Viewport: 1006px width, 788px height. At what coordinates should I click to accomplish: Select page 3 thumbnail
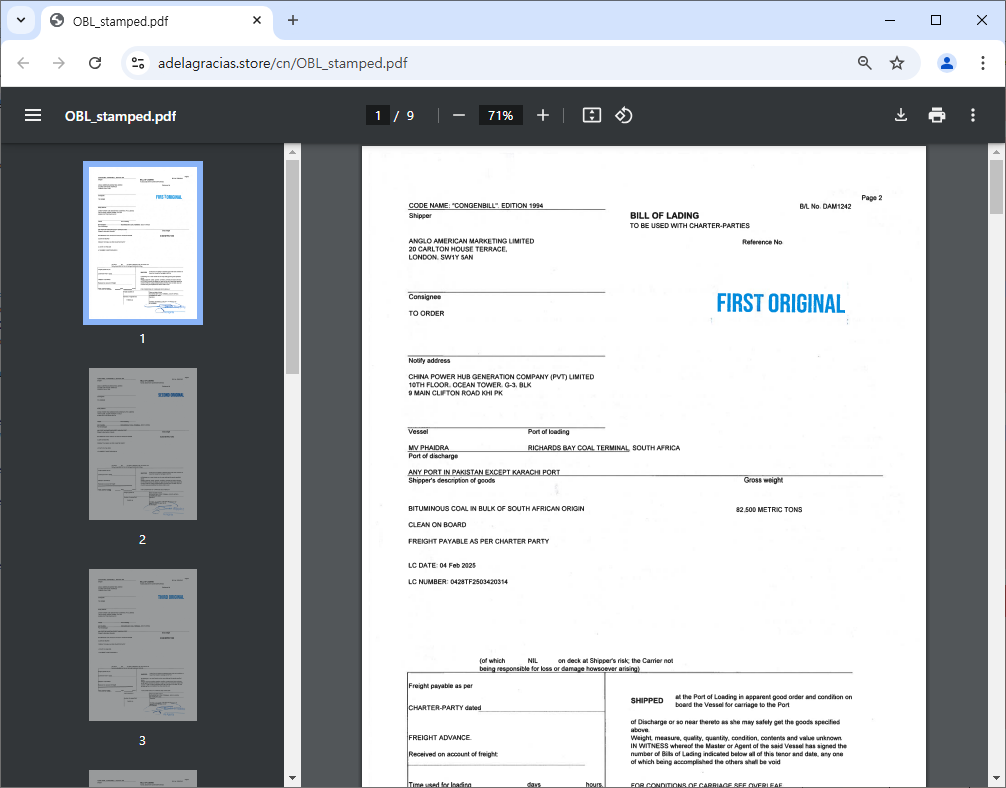click(x=142, y=645)
